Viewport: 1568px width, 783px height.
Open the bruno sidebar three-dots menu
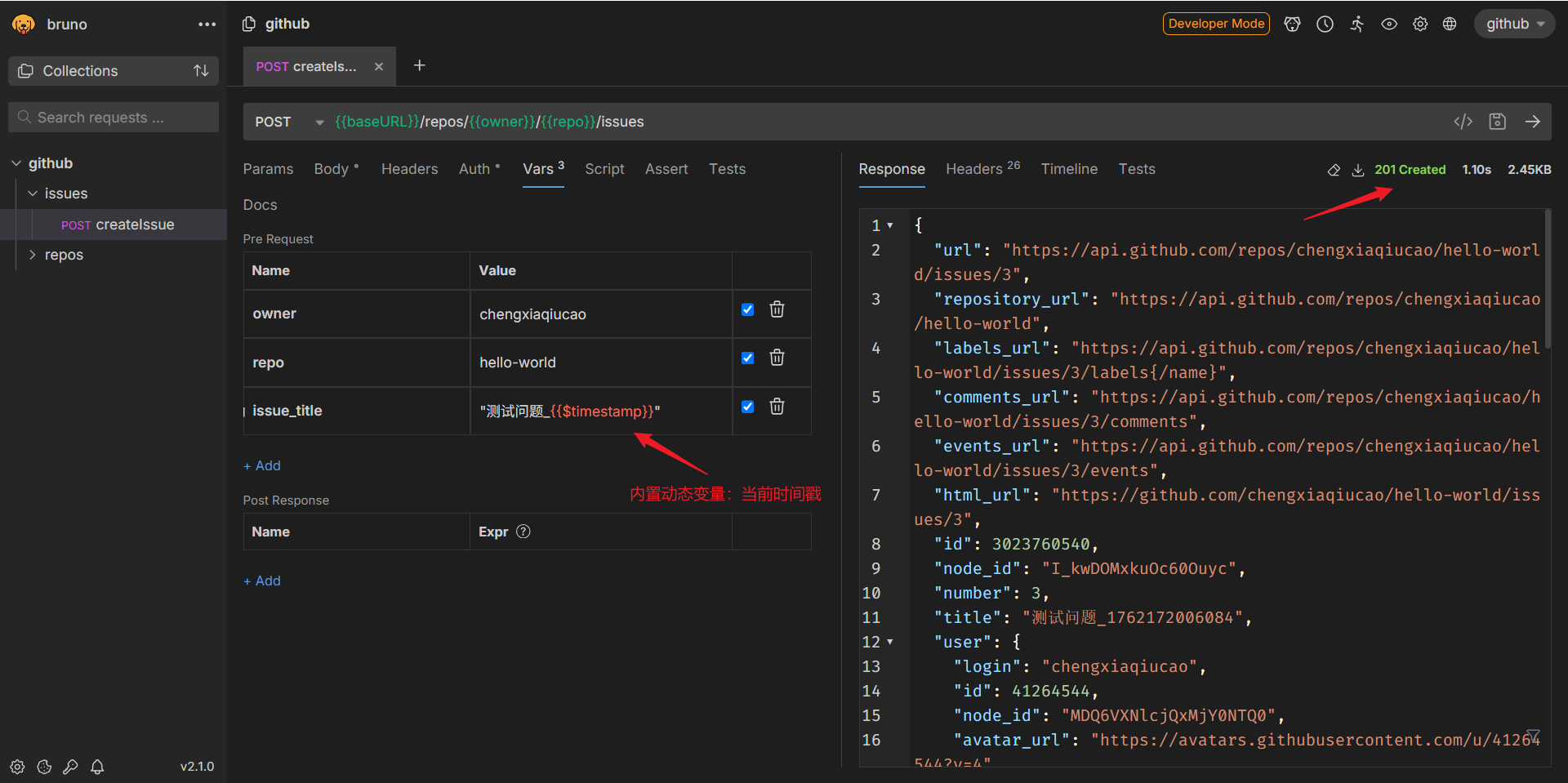(207, 24)
